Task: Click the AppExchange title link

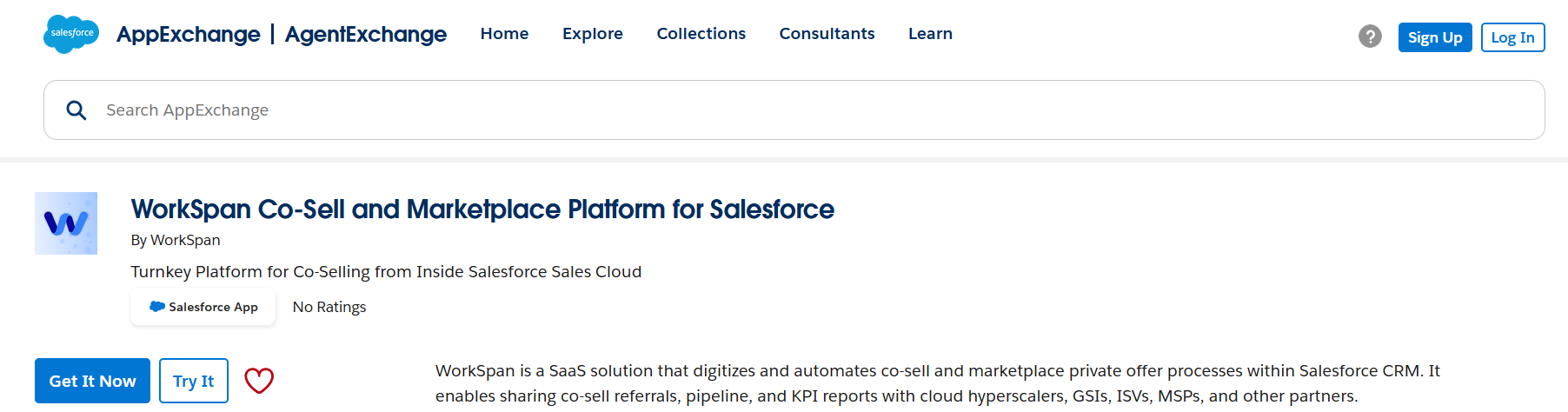Action: click(x=189, y=34)
